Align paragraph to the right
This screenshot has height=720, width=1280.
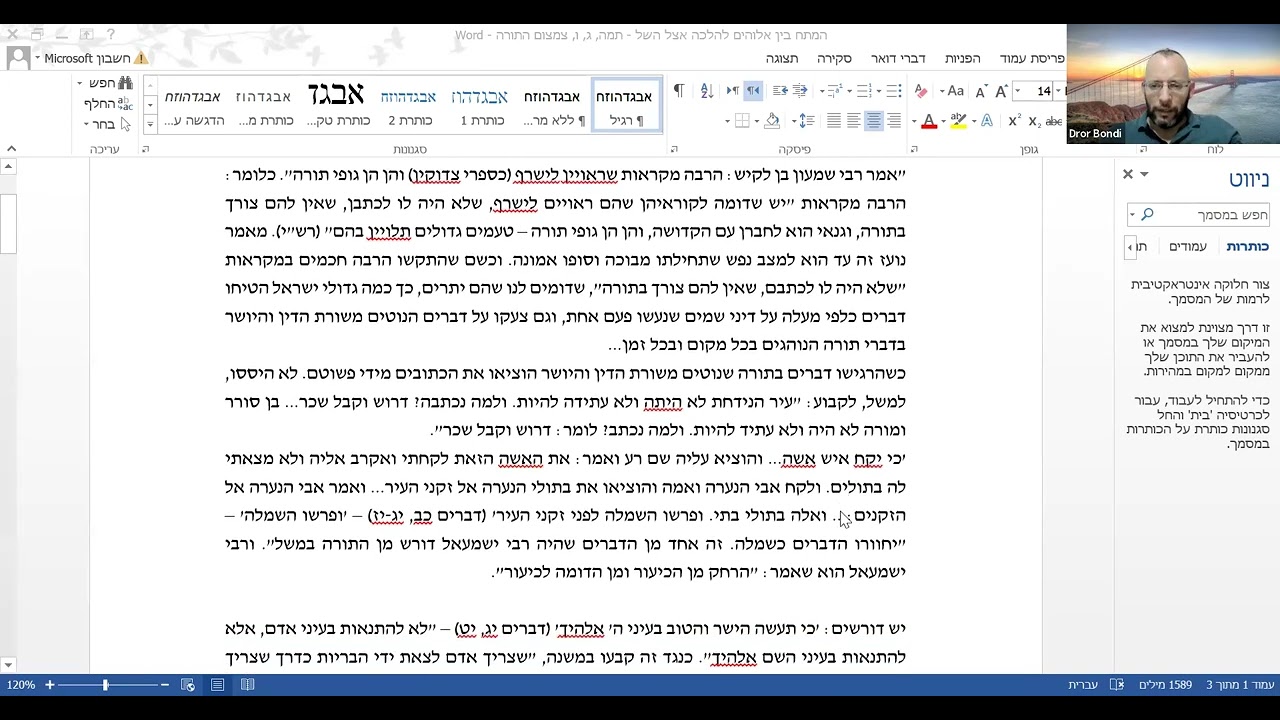pyautogui.click(x=894, y=121)
